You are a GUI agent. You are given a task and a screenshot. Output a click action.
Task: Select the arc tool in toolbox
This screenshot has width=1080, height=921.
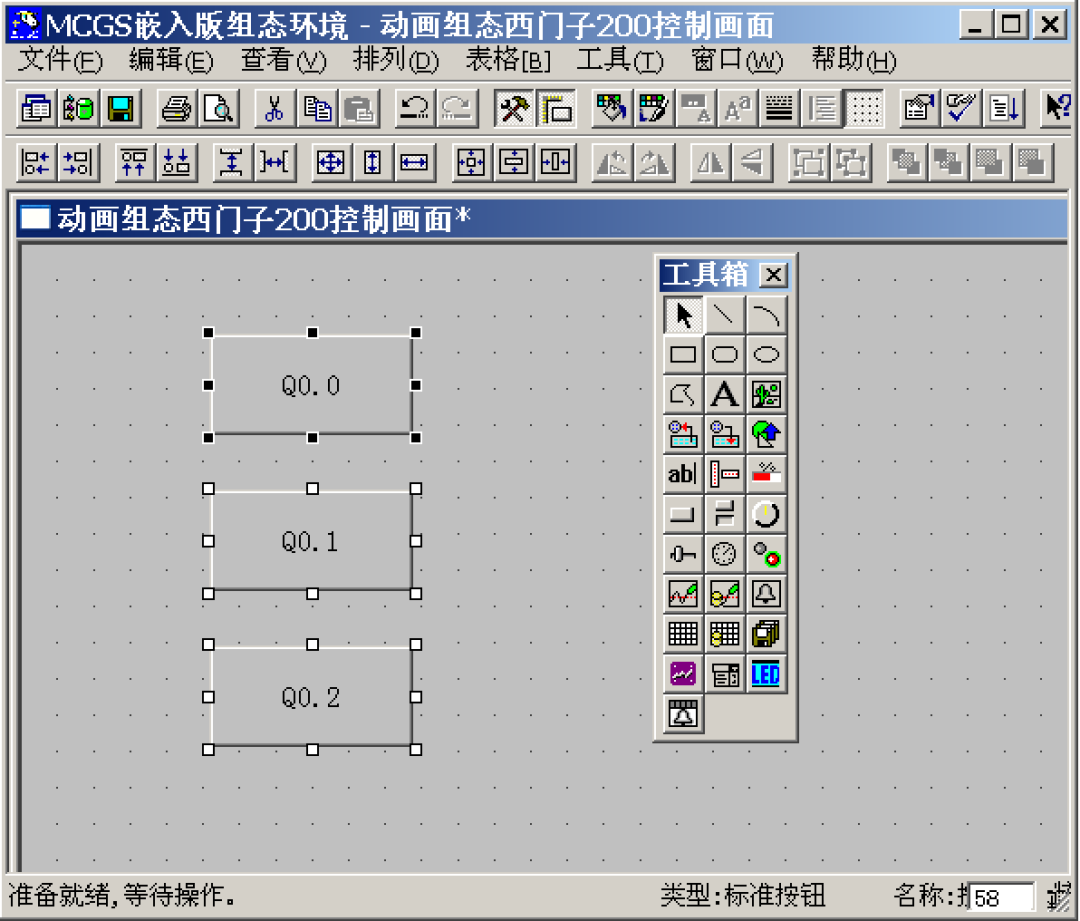[766, 315]
